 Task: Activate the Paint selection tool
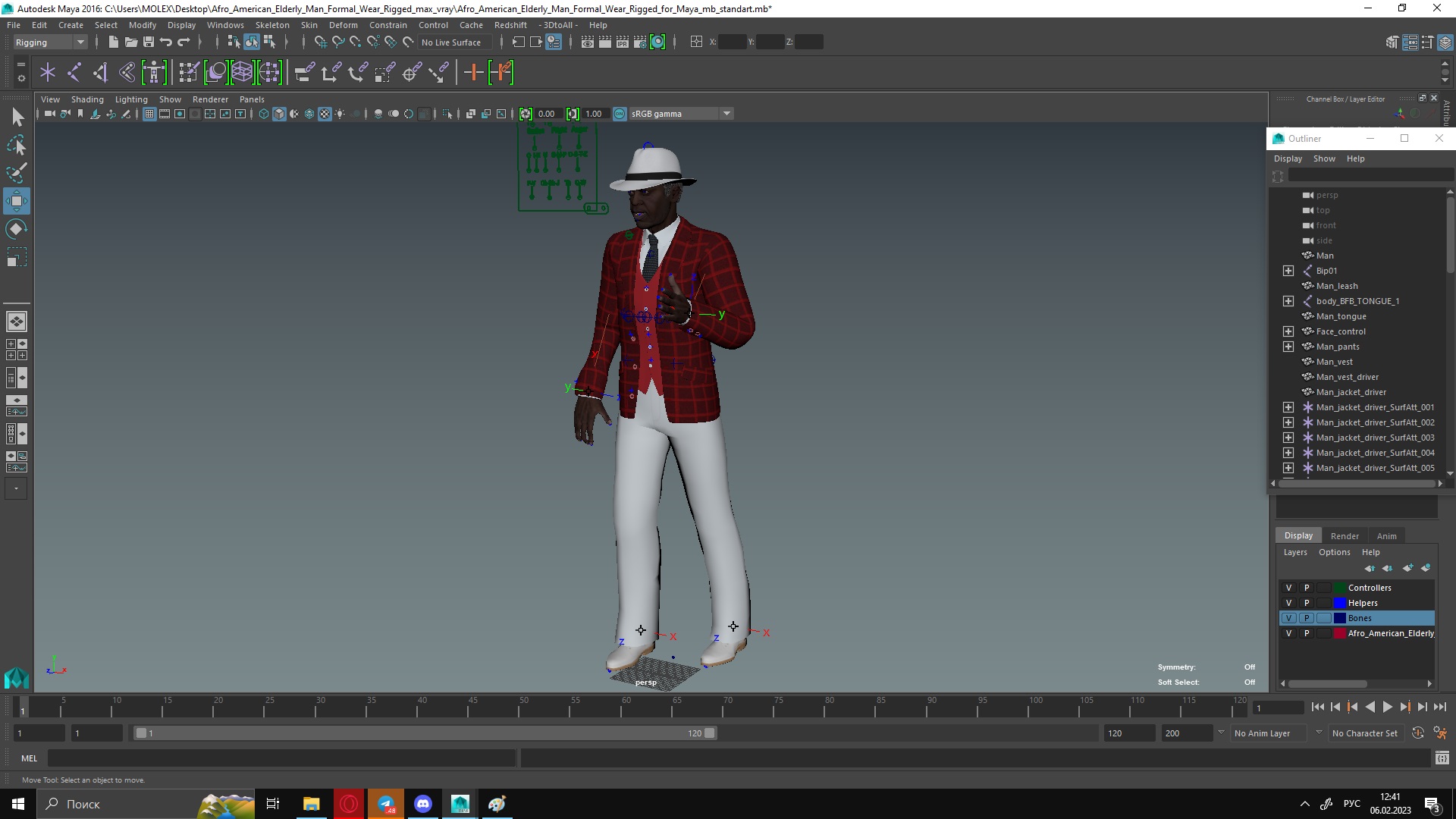pos(17,173)
